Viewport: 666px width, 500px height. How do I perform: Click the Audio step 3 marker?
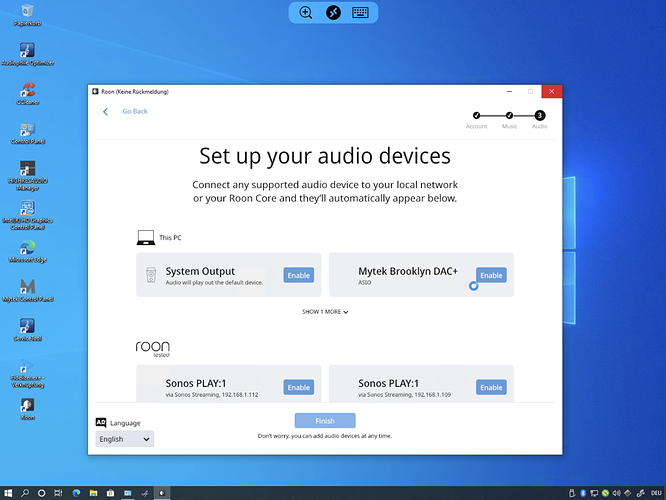(x=539, y=115)
